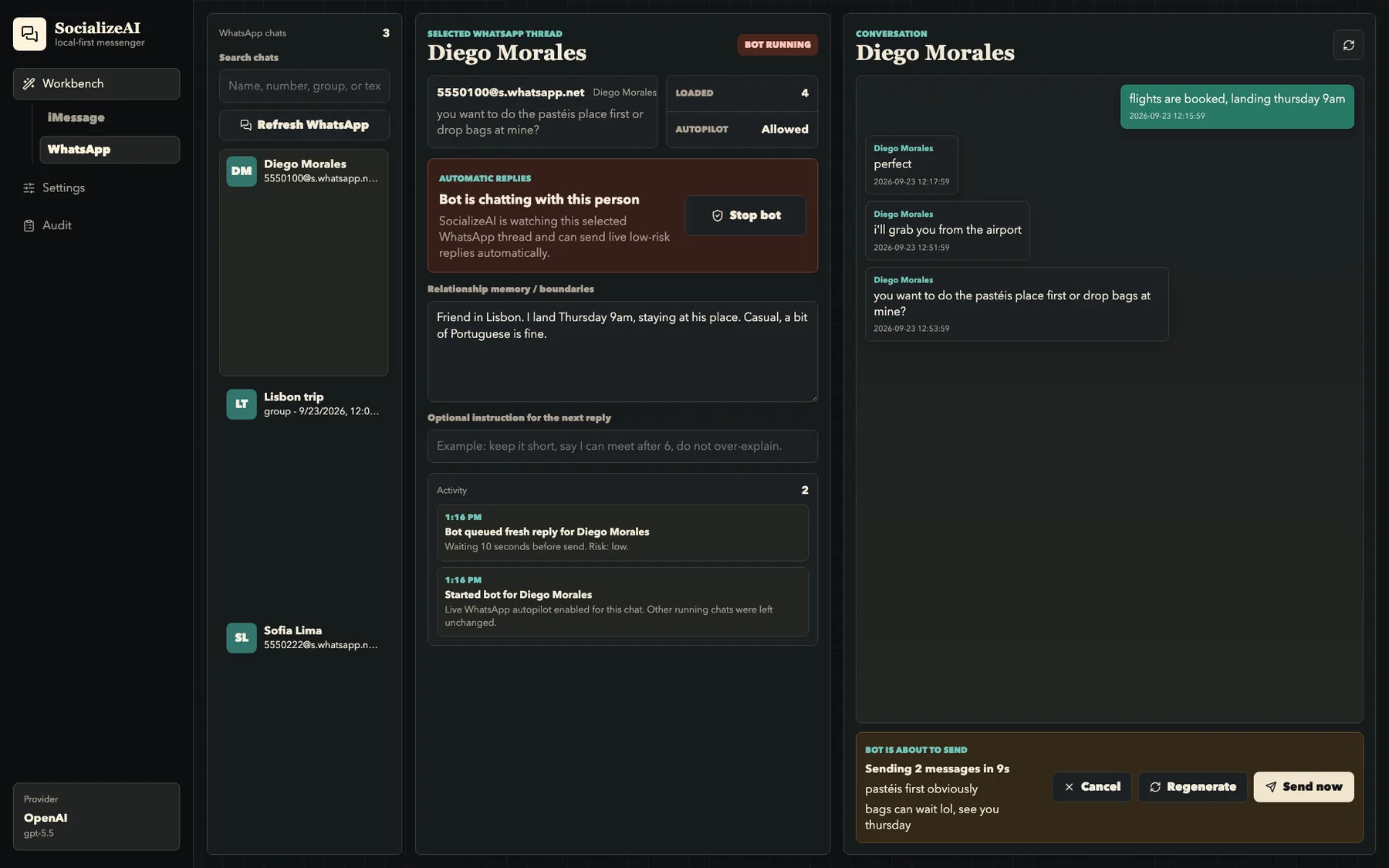Viewport: 1389px width, 868px height.
Task: Select the Workbench section
Action: 96,83
